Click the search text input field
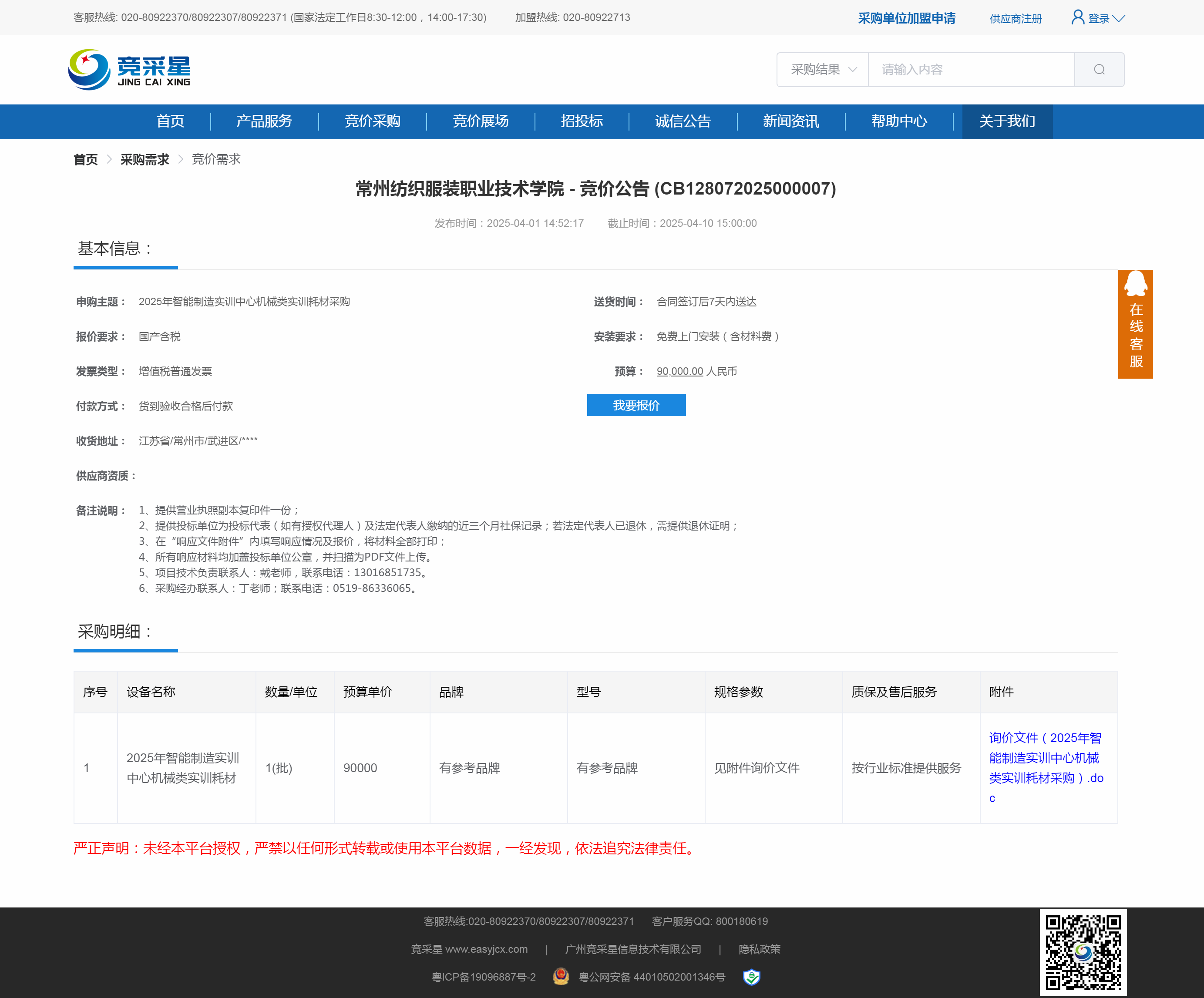The image size is (1204, 998). pos(971,69)
